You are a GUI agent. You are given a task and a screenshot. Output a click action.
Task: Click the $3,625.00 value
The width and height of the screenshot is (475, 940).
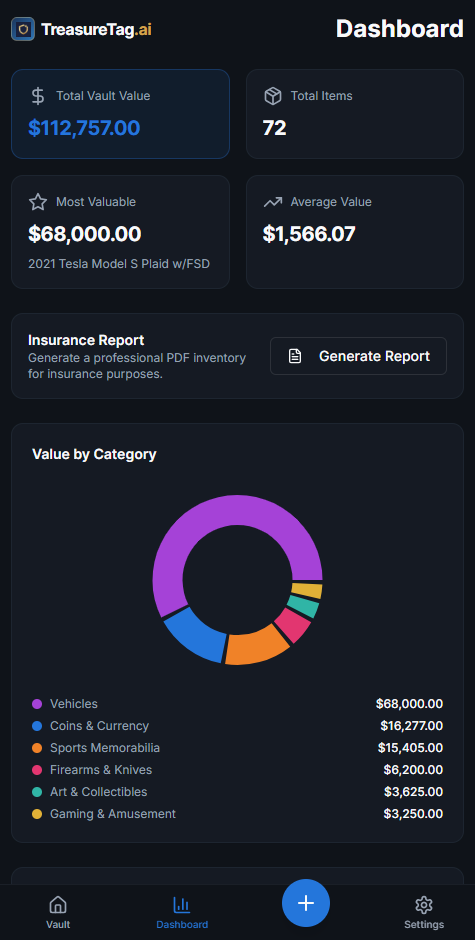pyautogui.click(x=413, y=792)
